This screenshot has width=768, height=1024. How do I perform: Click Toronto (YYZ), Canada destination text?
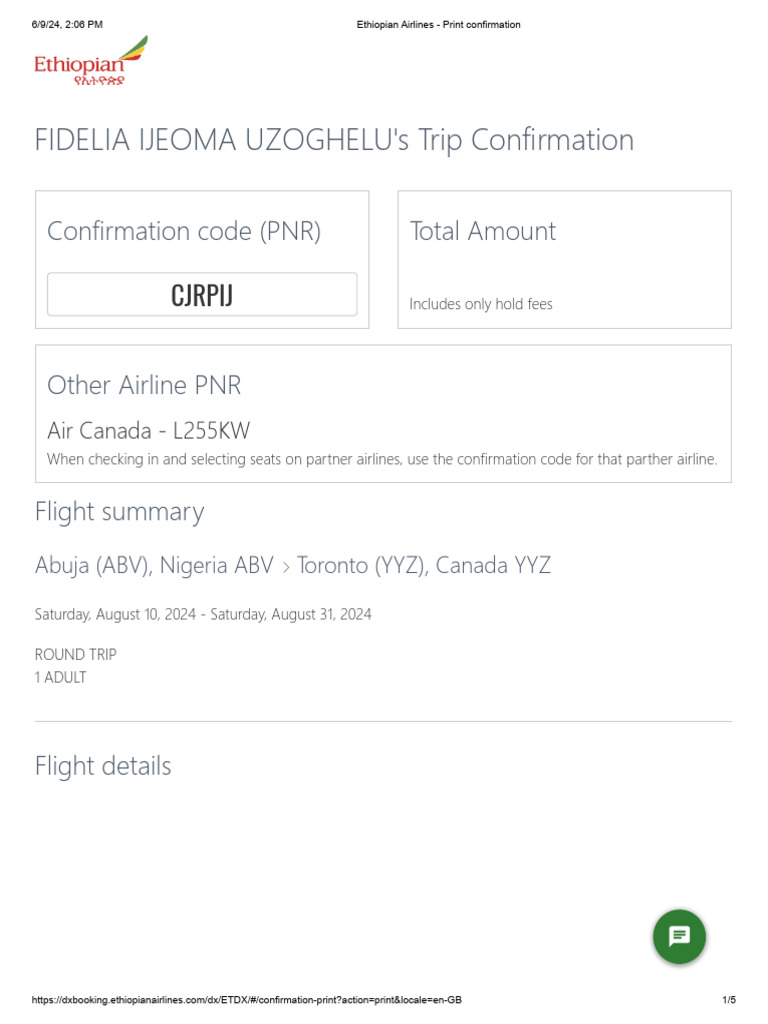point(424,566)
